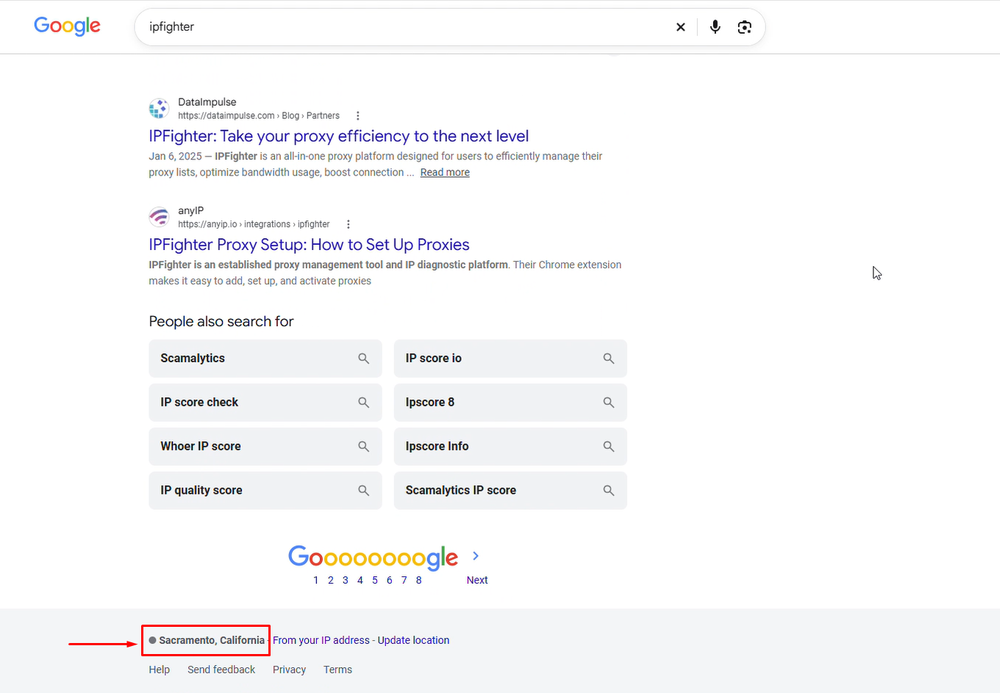1000x693 pixels.
Task: Click search icon in Ipscore 8 chip
Action: coord(608,402)
